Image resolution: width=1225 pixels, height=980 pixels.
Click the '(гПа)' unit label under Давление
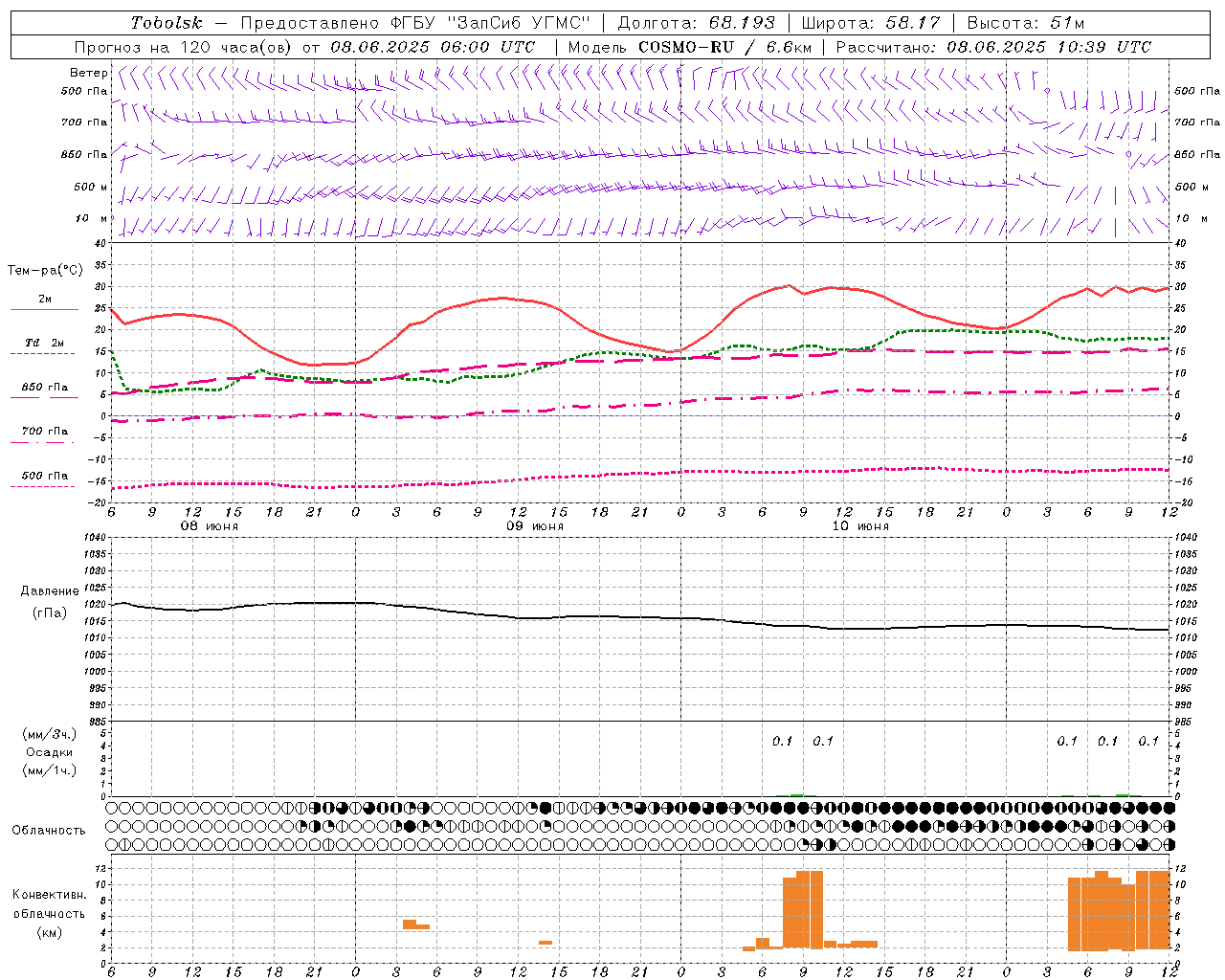tap(49, 612)
